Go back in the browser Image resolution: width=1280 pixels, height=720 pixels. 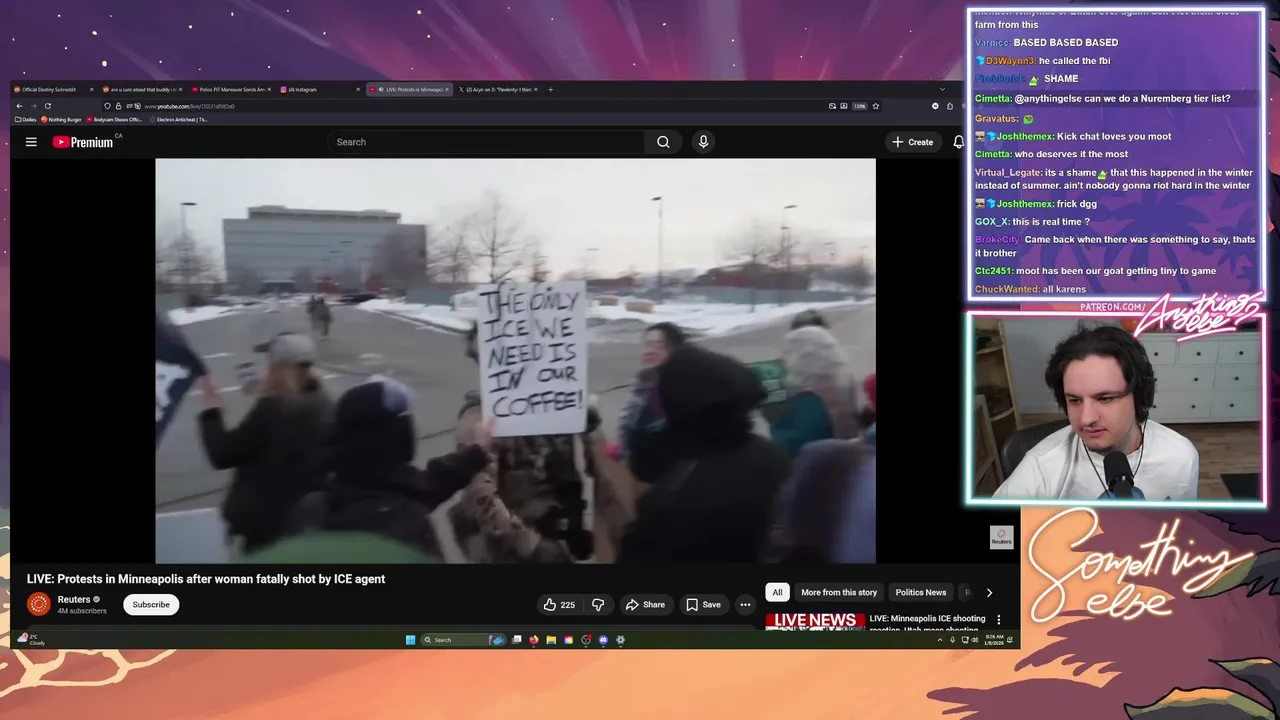pos(19,106)
